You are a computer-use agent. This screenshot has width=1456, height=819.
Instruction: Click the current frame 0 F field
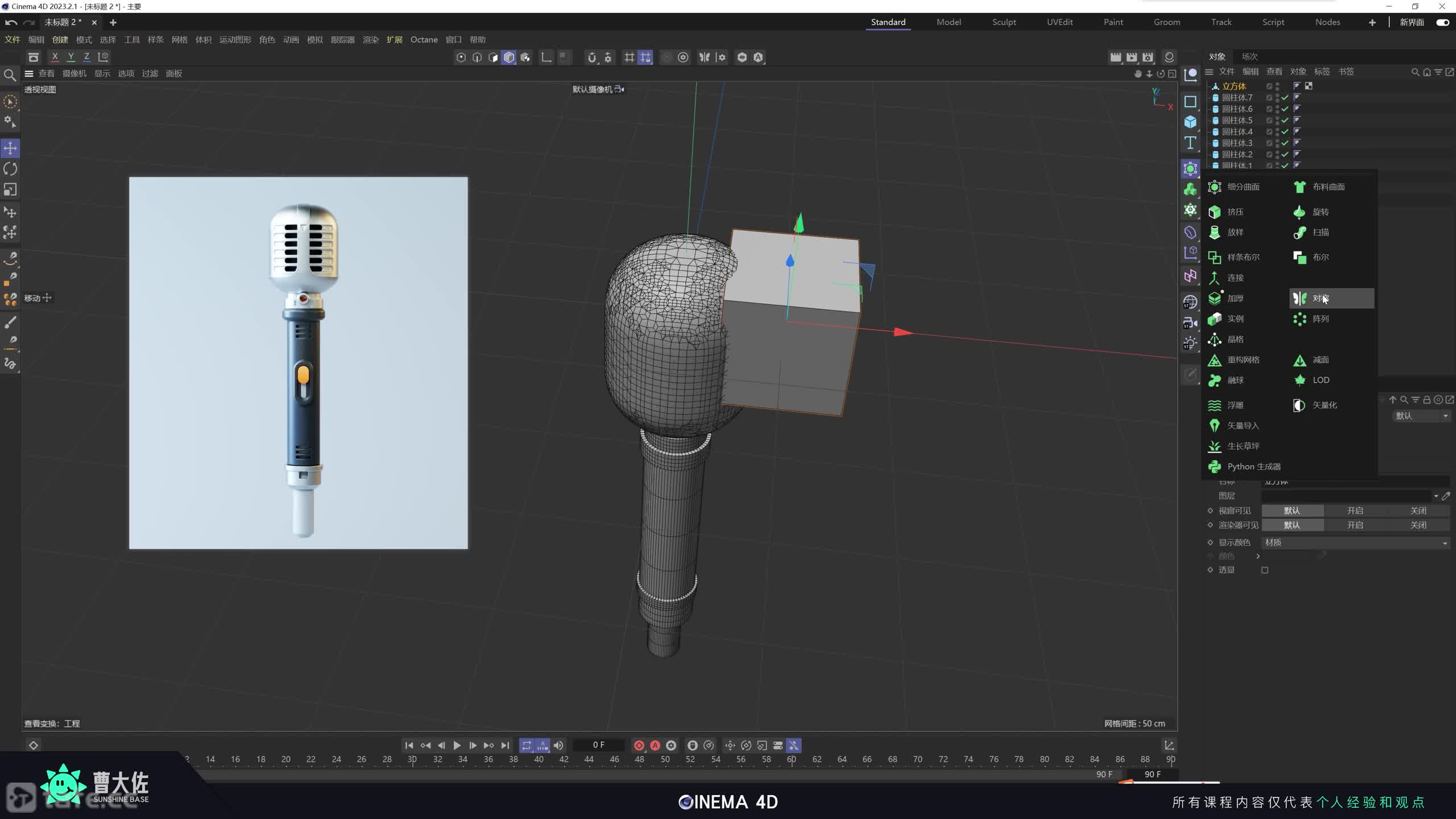click(x=598, y=745)
